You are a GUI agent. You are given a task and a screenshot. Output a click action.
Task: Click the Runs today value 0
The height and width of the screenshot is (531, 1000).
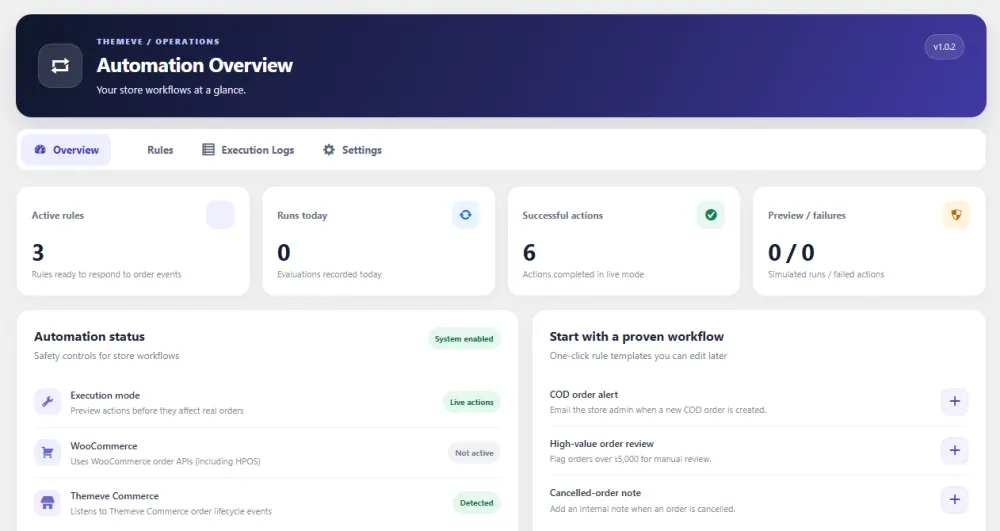(284, 253)
